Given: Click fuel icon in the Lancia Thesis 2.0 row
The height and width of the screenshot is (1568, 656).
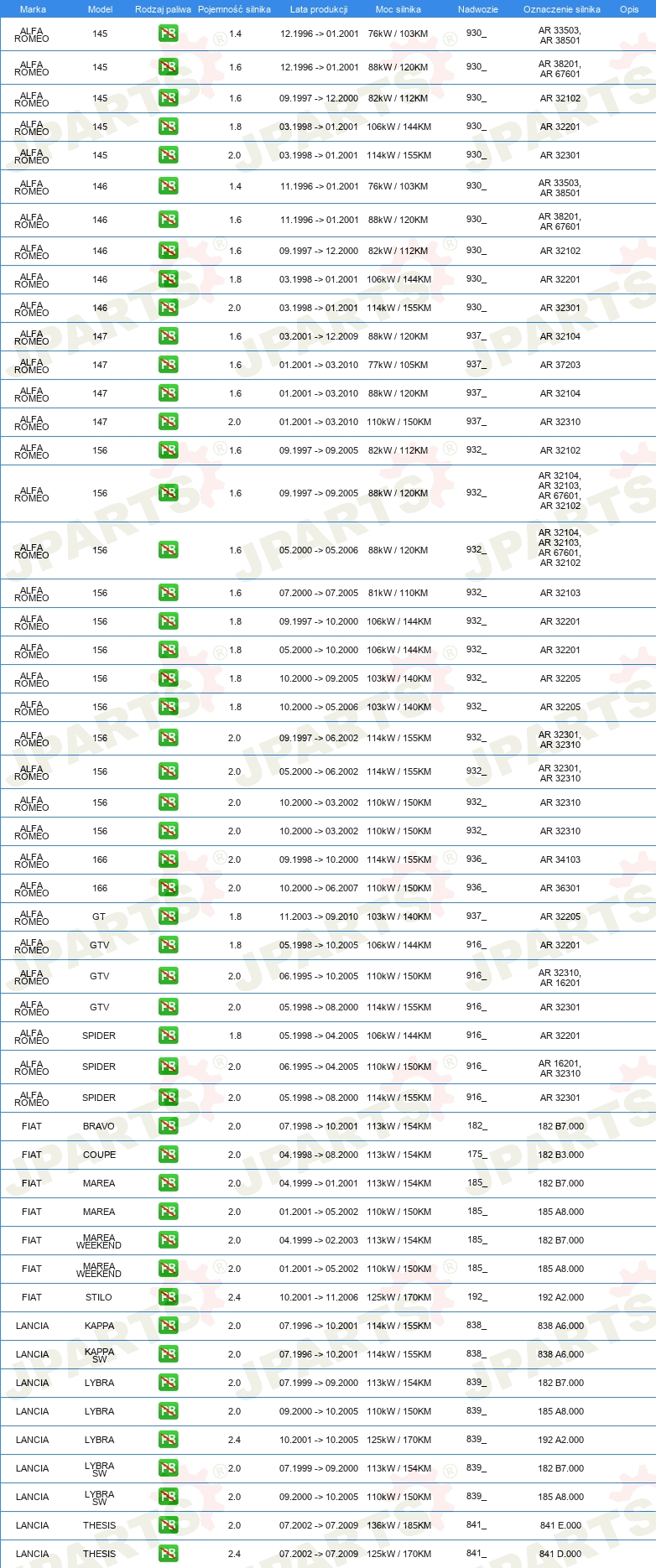Looking at the screenshot, I should [168, 1525].
